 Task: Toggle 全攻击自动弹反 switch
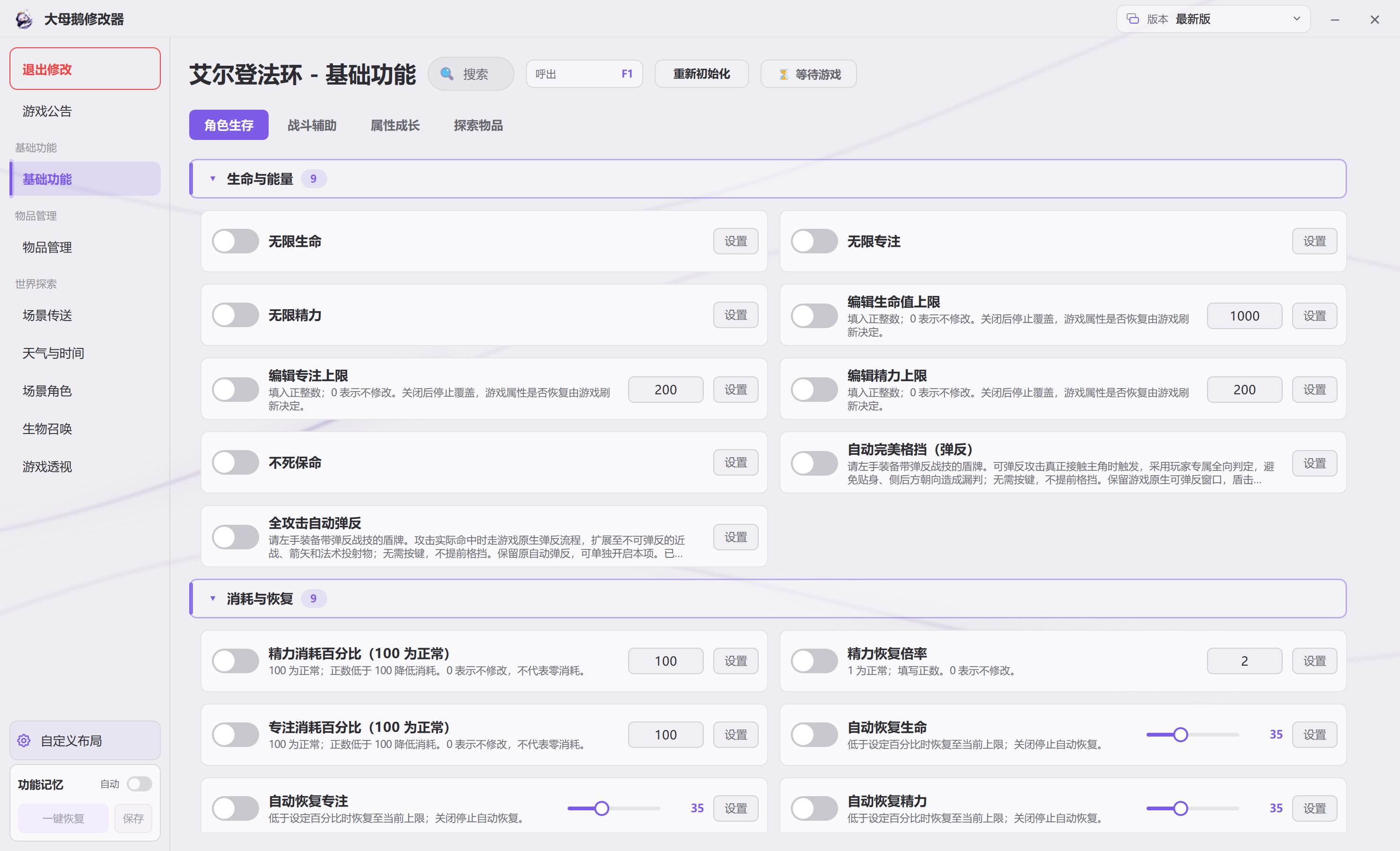click(x=235, y=537)
